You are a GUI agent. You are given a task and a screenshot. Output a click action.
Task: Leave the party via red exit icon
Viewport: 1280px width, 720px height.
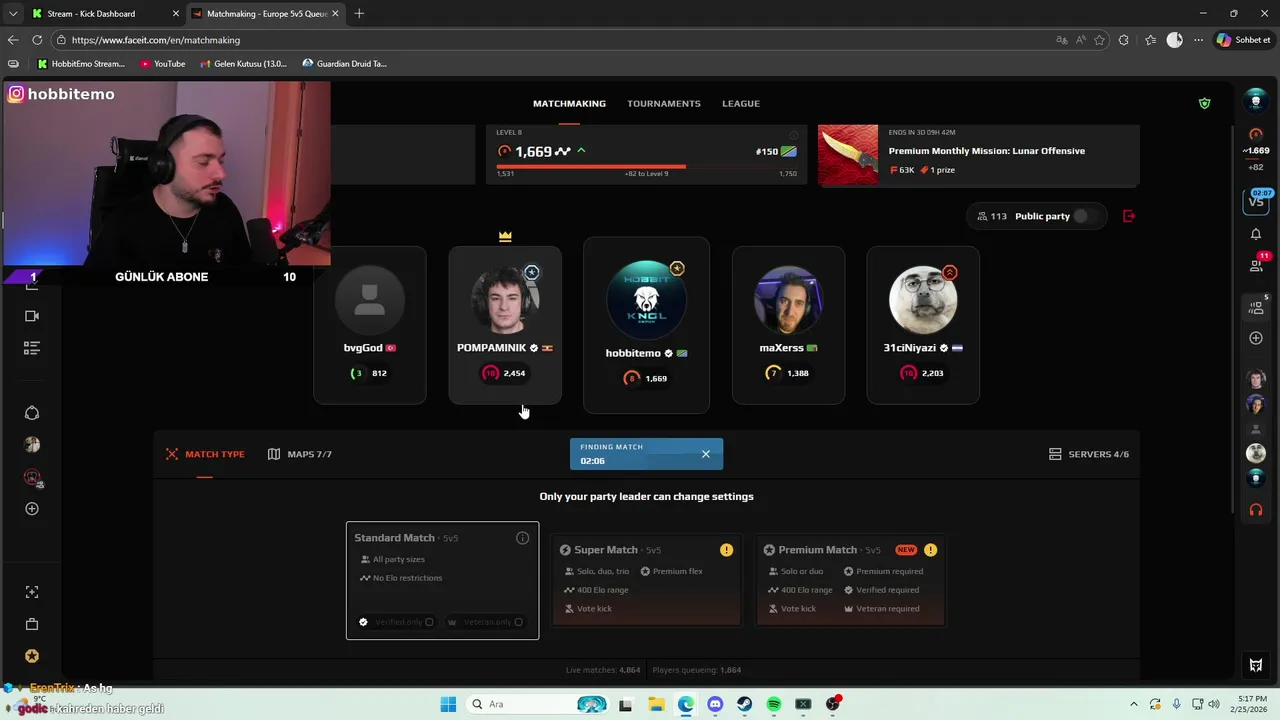click(x=1129, y=216)
